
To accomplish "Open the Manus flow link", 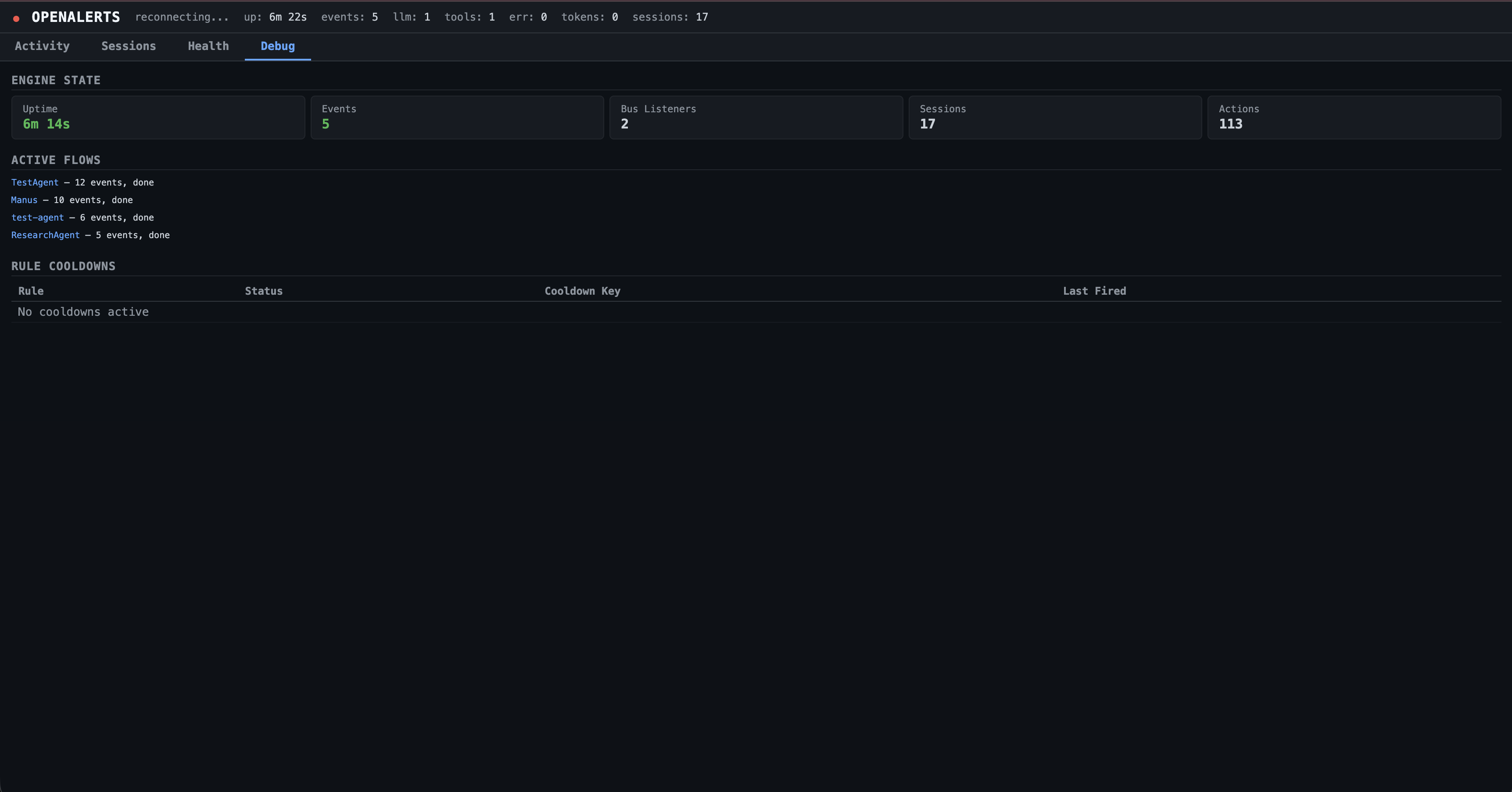I will tap(24, 200).
